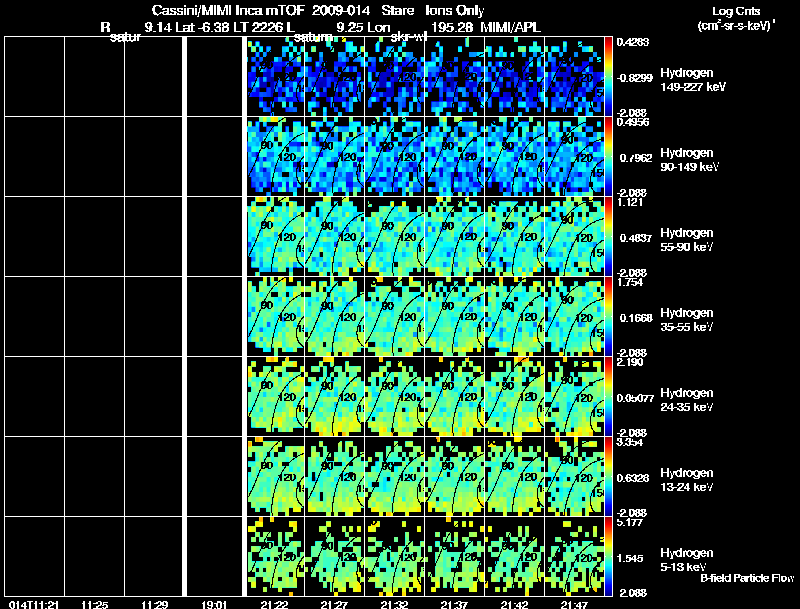The height and width of the screenshot is (609, 800).
Task: Click the Hydrogen 35-55 keV image at 21:37
Action: point(455,317)
